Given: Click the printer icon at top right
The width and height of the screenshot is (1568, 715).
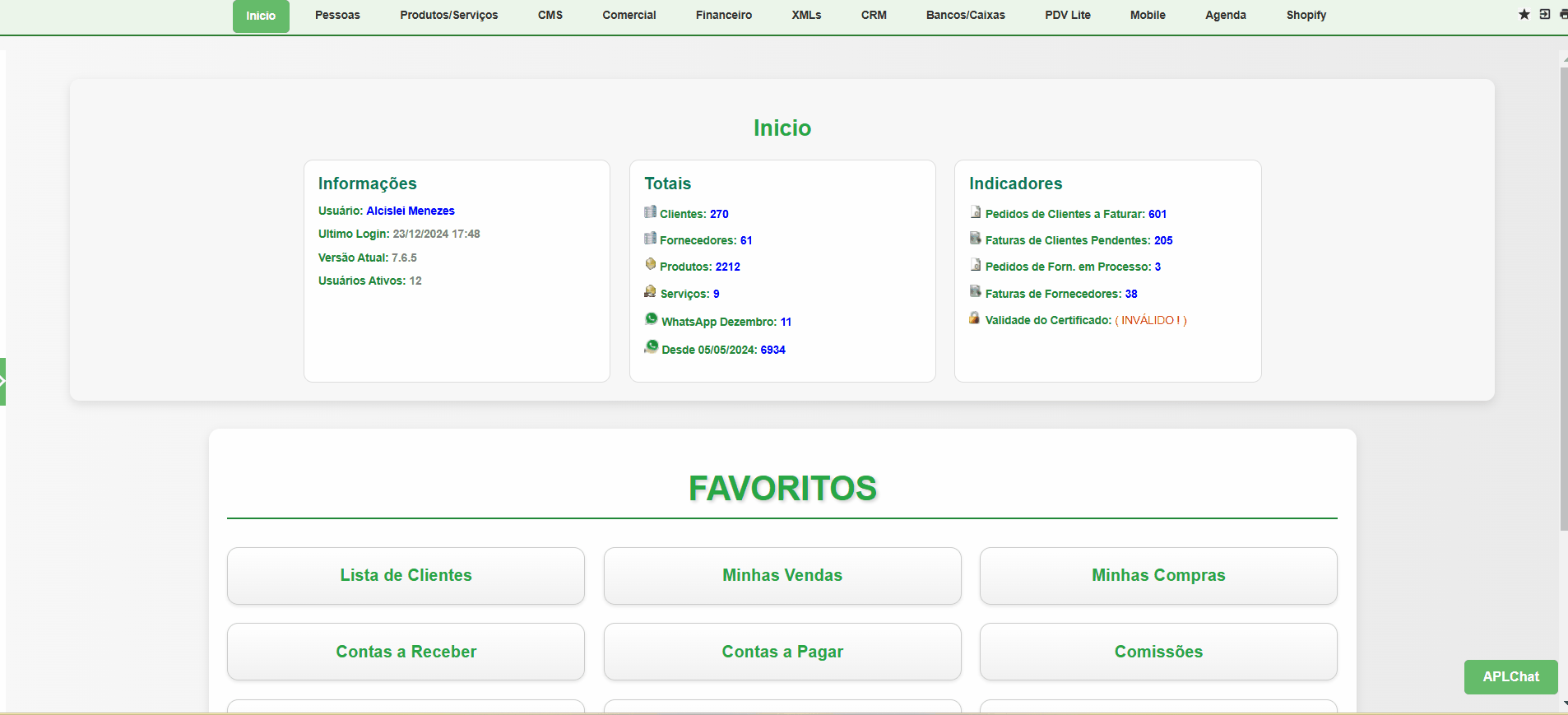Looking at the screenshot, I should click(x=1564, y=14).
